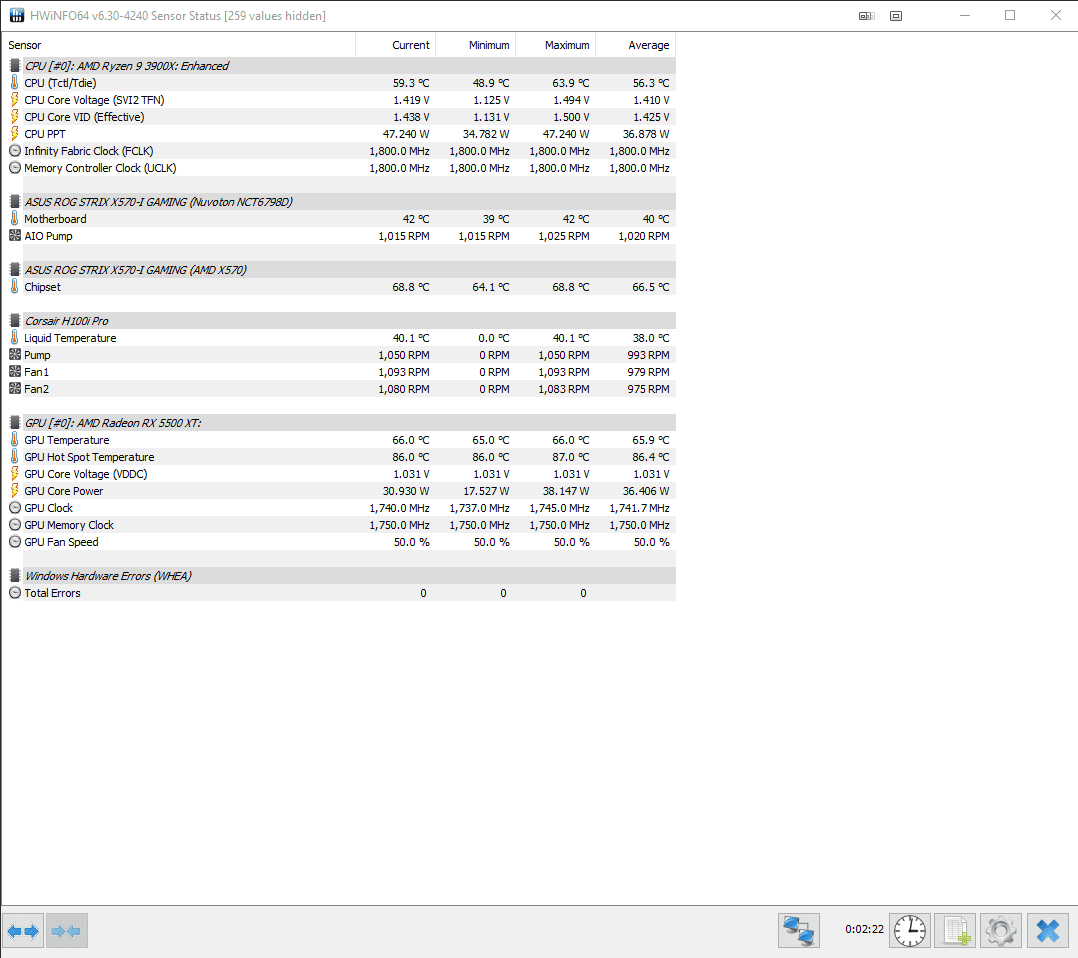Click the Maximum column header

[x=555, y=45]
